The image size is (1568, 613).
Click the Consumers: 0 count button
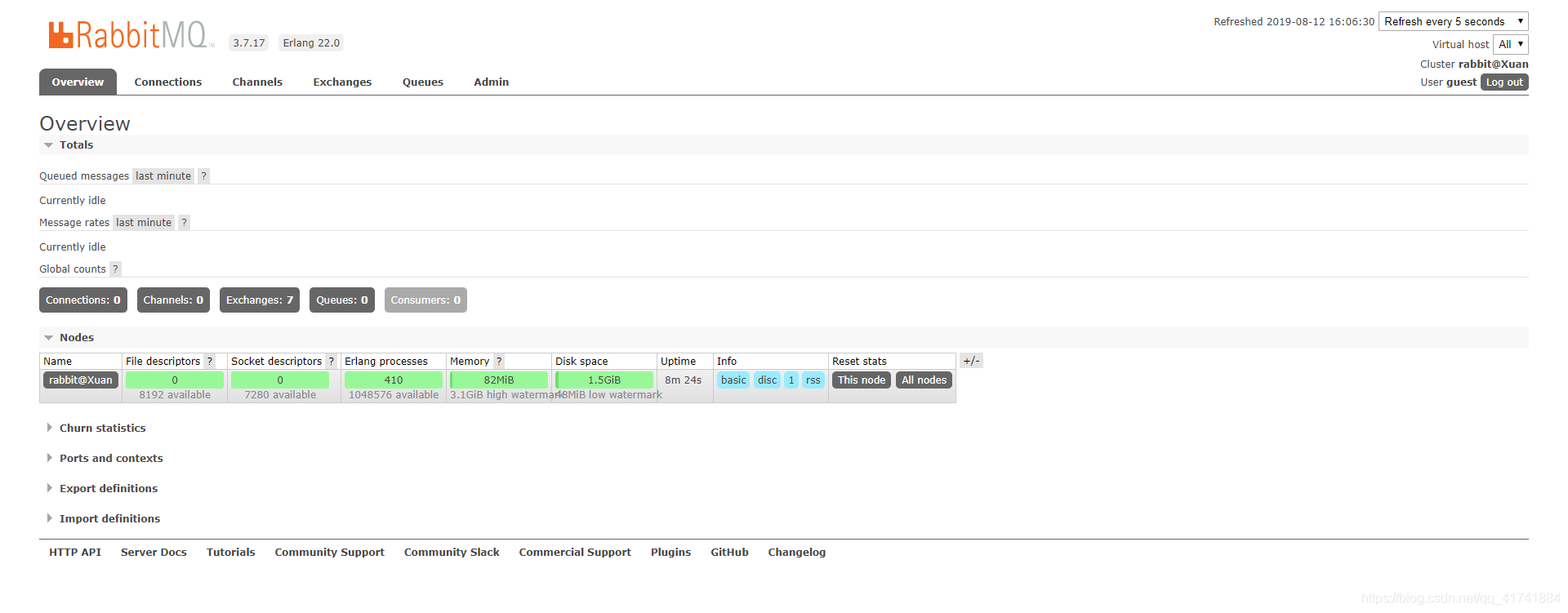tap(425, 300)
